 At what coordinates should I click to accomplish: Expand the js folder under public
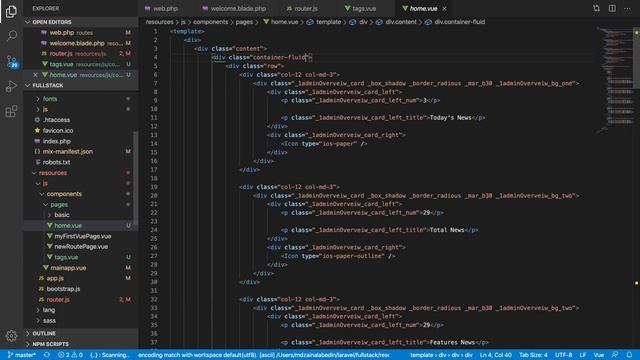point(82,109)
